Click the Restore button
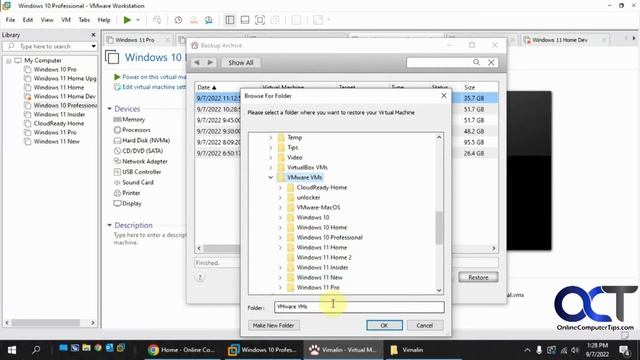Image resolution: width=640 pixels, height=360 pixels. coord(478,277)
